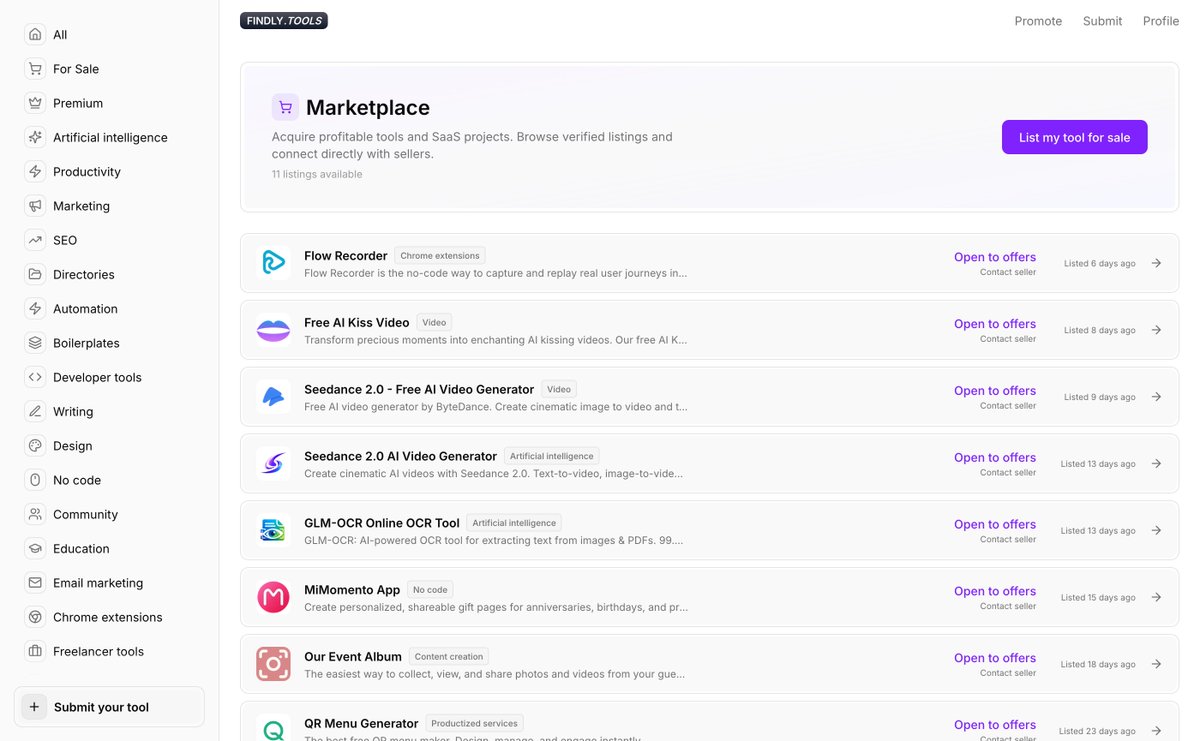Click the folder icon beside Directories

pyautogui.click(x=35, y=274)
